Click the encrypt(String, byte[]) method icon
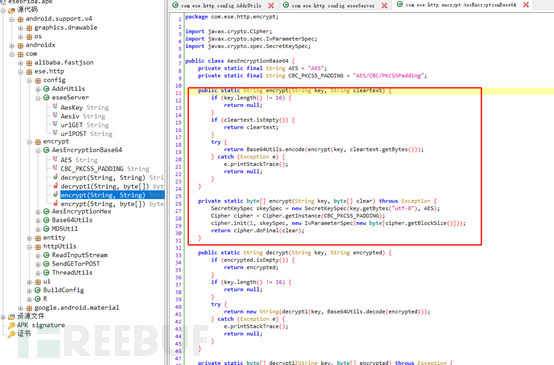 pos(55,203)
